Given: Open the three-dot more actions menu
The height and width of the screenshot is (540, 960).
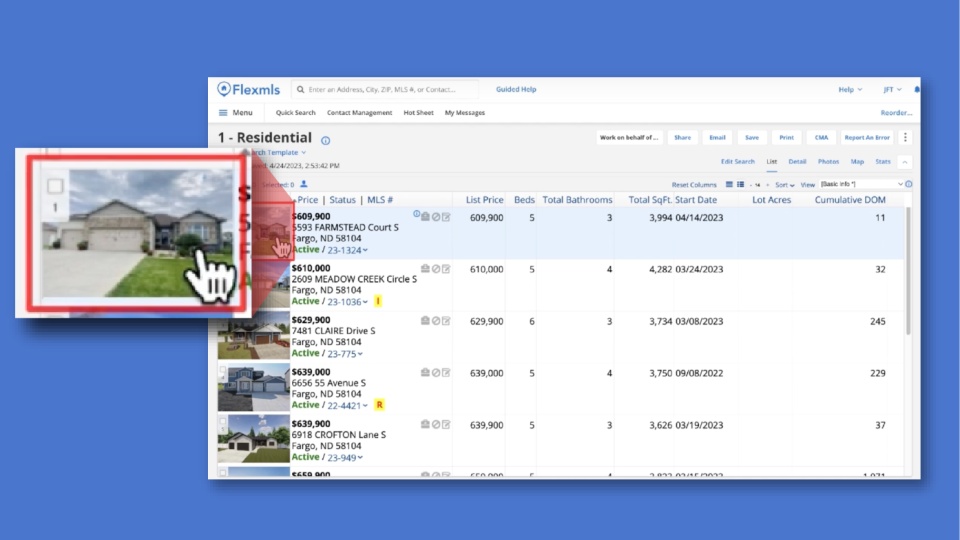Looking at the screenshot, I should (905, 137).
